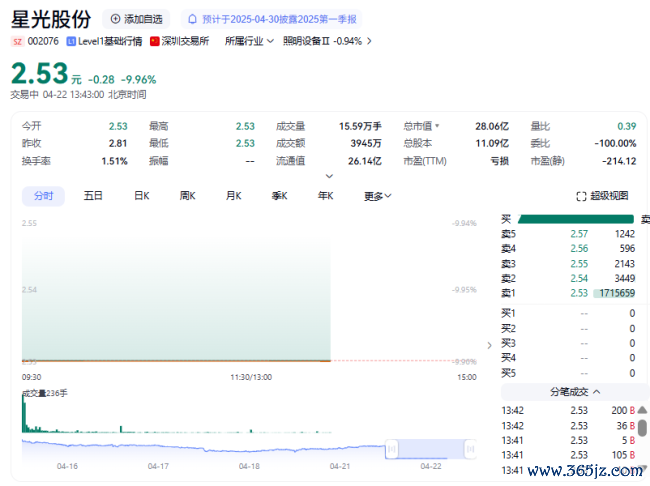Viewport: 650px width, 486px height.
Task: Click the stock name 星光股份
Action: click(x=51, y=19)
